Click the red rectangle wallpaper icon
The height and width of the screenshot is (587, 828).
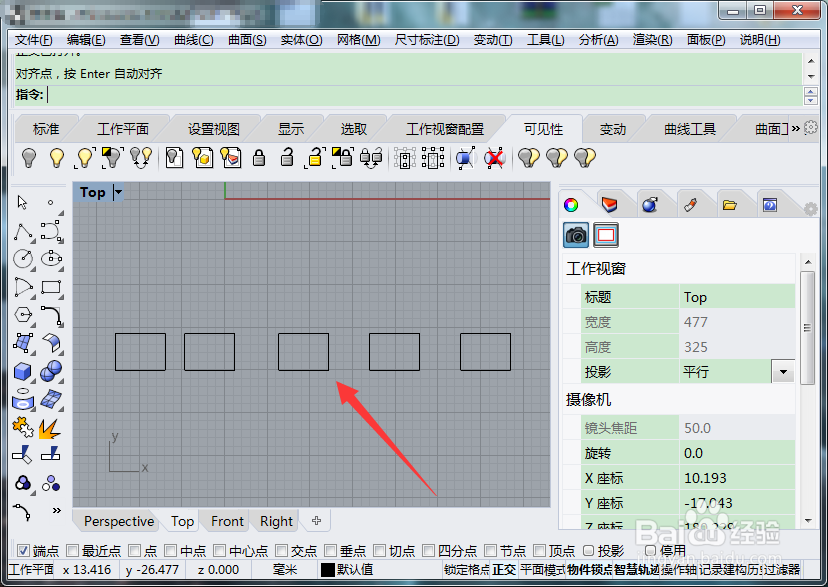point(606,235)
